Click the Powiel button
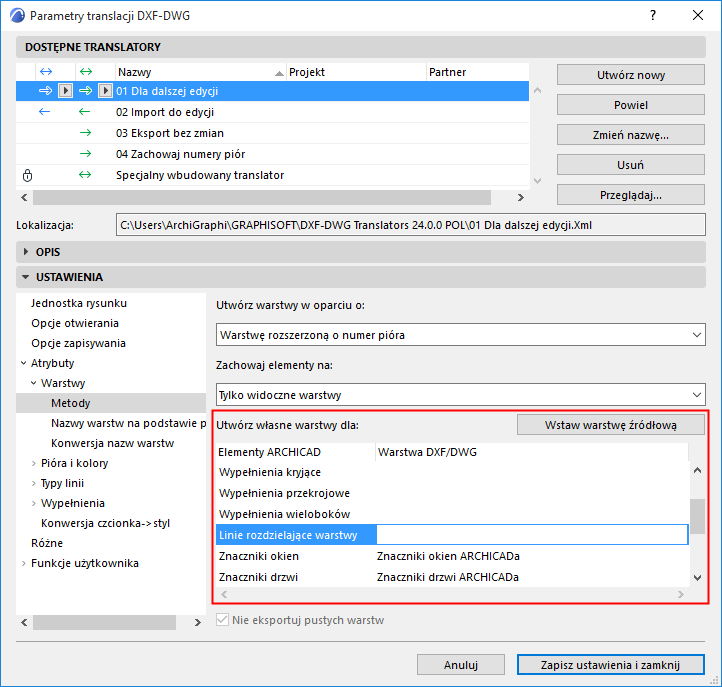This screenshot has height=687, width=722. 630,105
